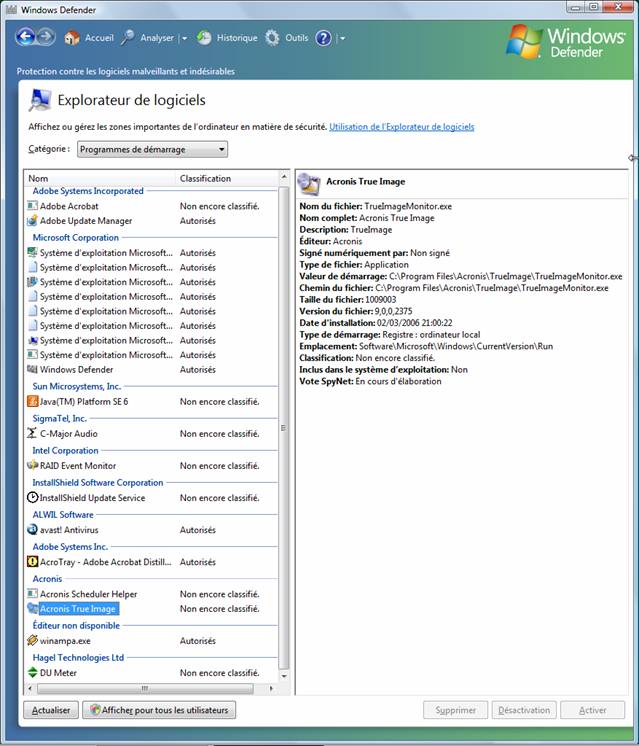
Task: Open the blue help question mark
Action: (324, 38)
